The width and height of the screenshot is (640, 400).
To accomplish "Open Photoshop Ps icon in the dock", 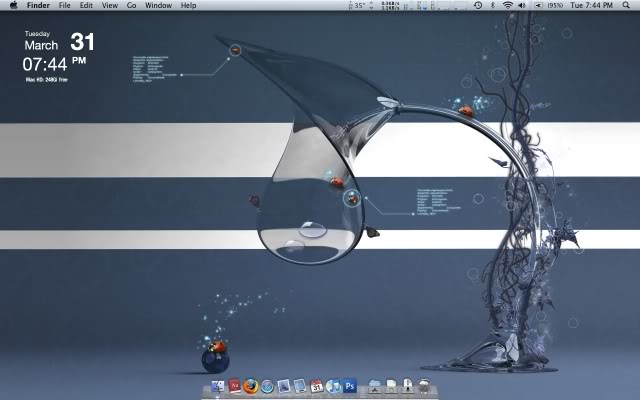I will tap(350, 385).
